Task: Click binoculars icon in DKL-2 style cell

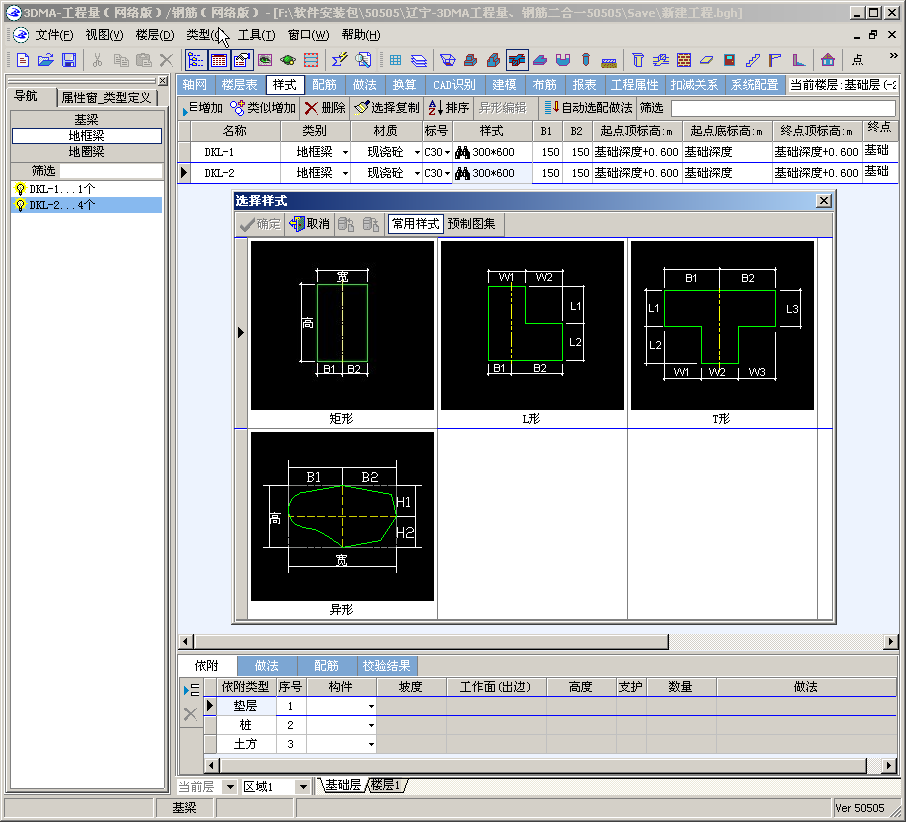Action: tap(462, 173)
